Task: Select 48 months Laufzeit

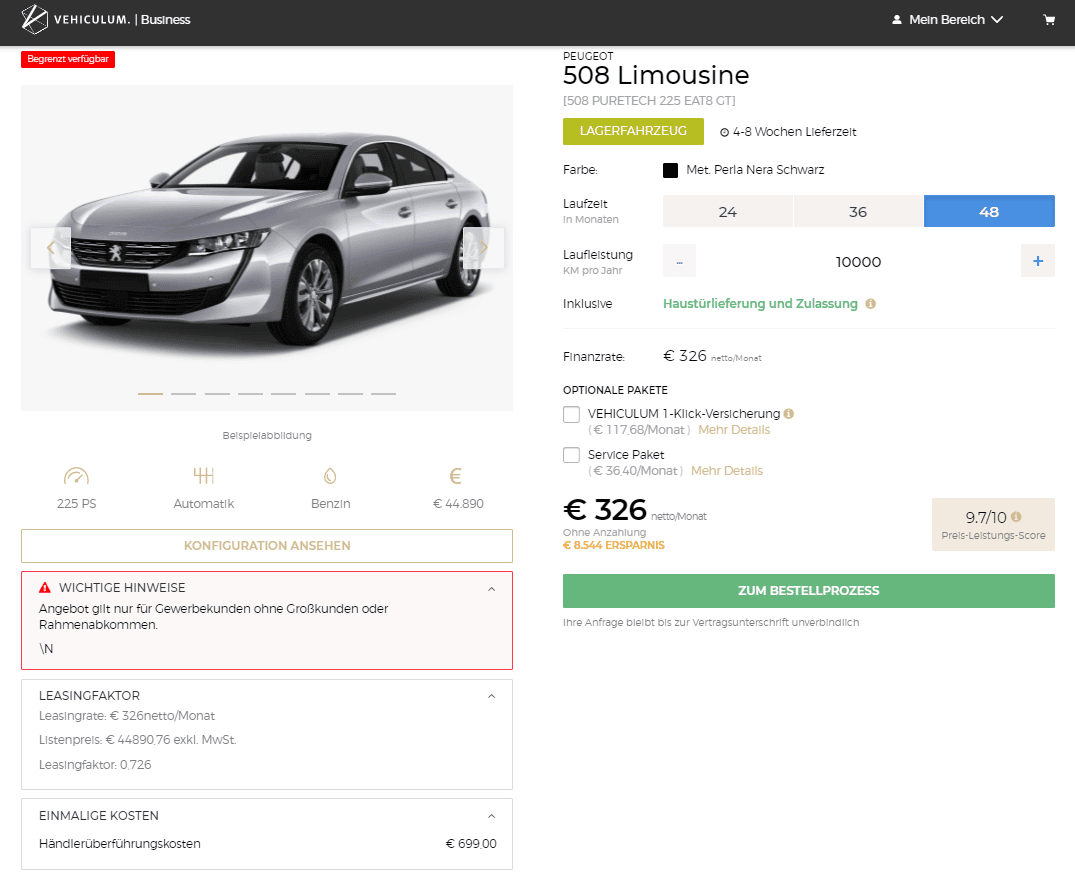Action: pyautogui.click(x=989, y=212)
